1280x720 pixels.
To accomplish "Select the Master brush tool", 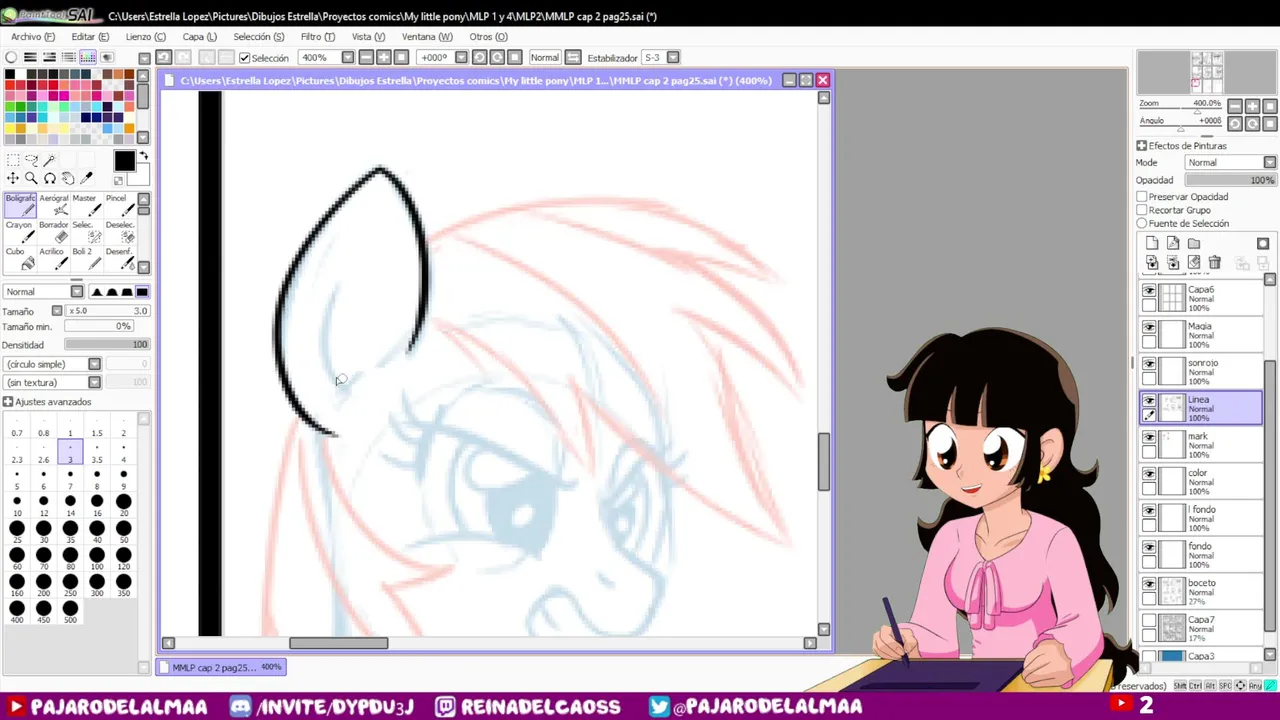I will pyautogui.click(x=85, y=205).
